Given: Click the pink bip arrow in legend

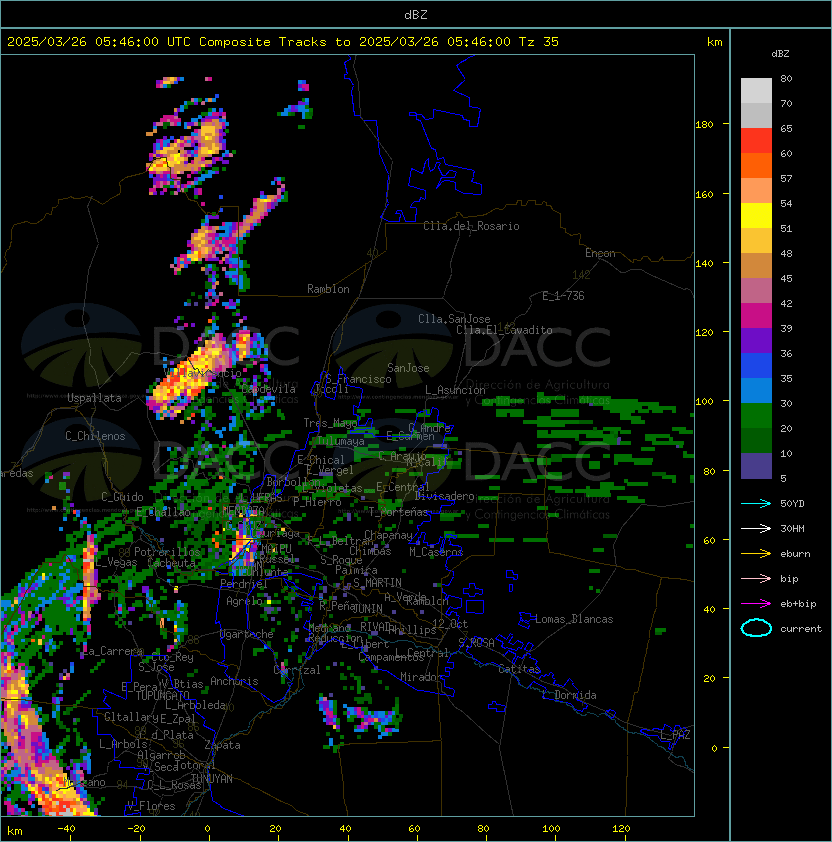Looking at the screenshot, I should click(756, 578).
